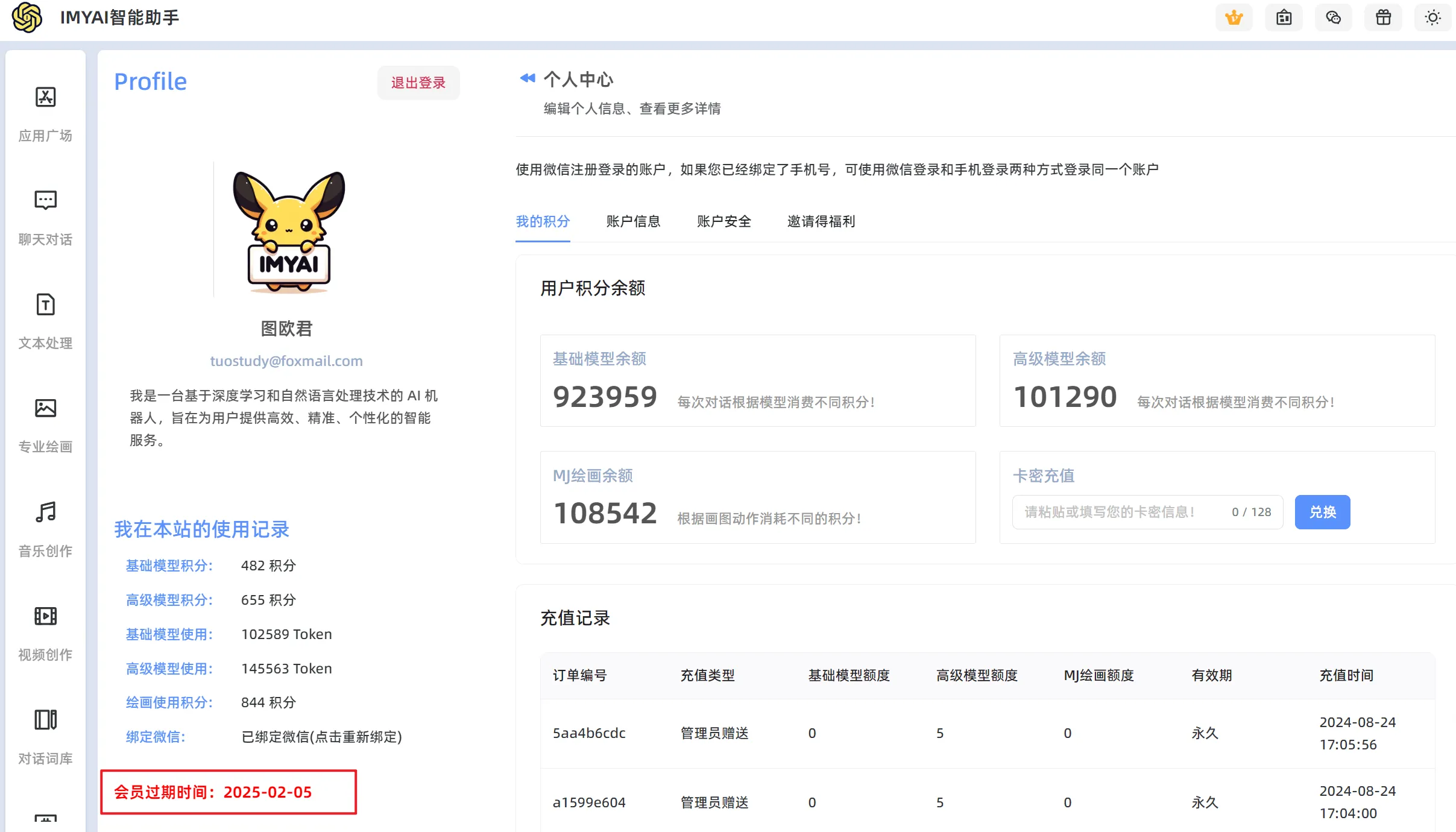Open 文本处理 text sidebar icon
The width and height of the screenshot is (1456, 832).
click(x=45, y=304)
